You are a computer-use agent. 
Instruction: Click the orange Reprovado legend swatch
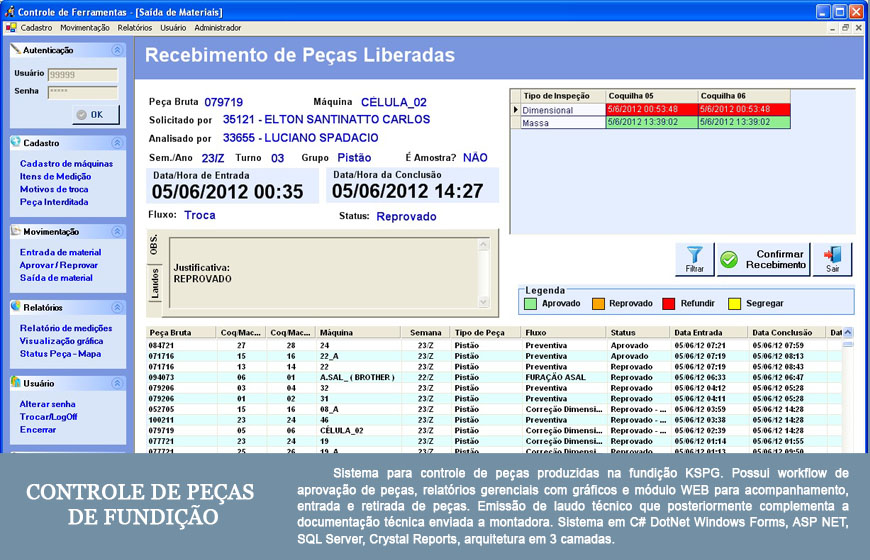coord(598,304)
